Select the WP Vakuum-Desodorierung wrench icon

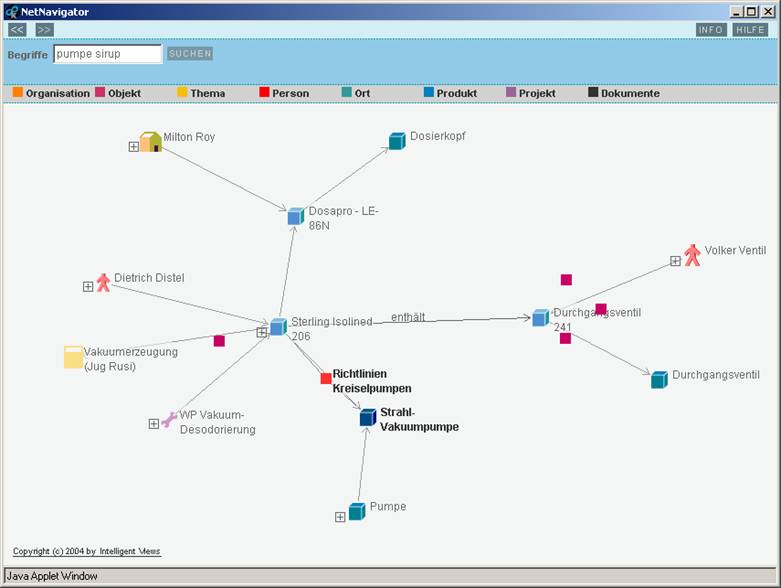[x=169, y=420]
